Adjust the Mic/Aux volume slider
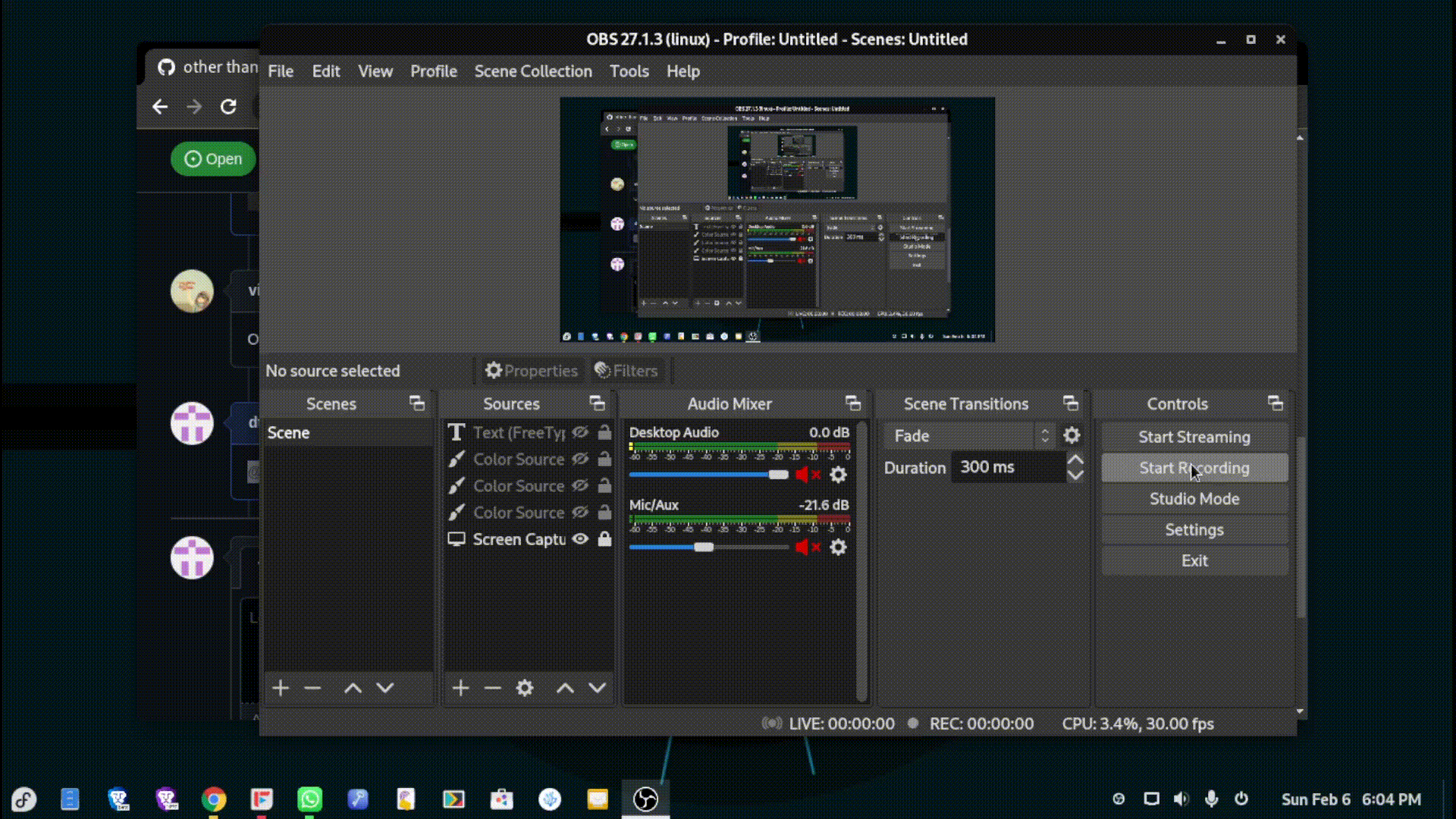The width and height of the screenshot is (1456, 819). [704, 547]
